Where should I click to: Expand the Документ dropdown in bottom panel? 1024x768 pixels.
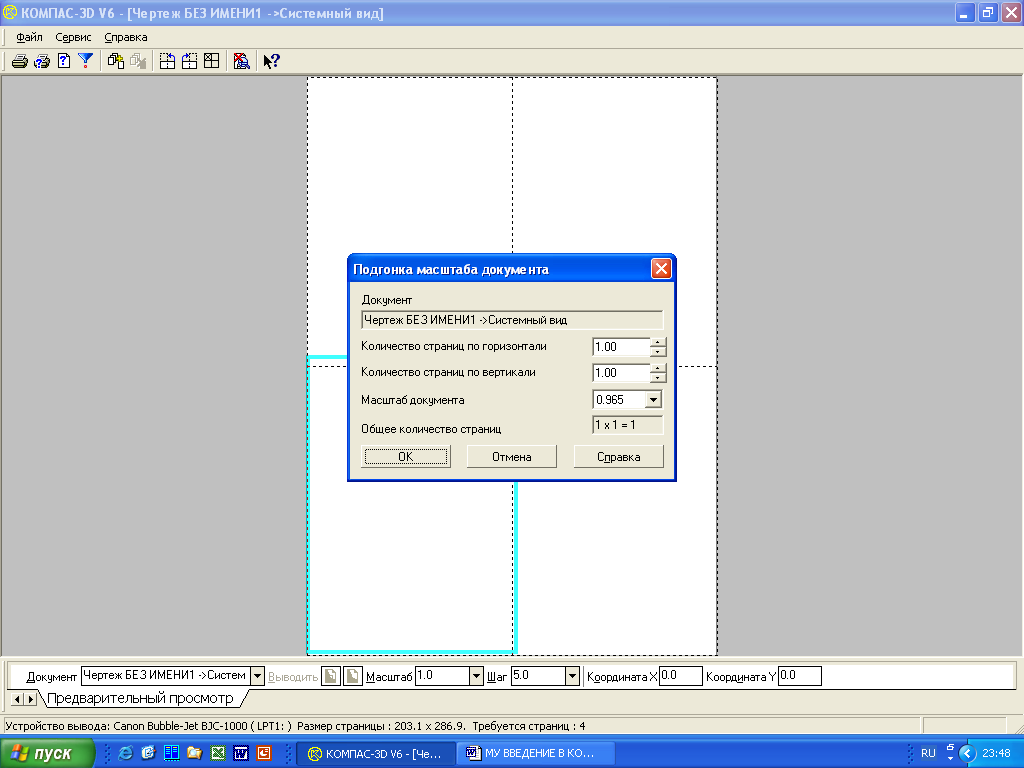point(257,676)
